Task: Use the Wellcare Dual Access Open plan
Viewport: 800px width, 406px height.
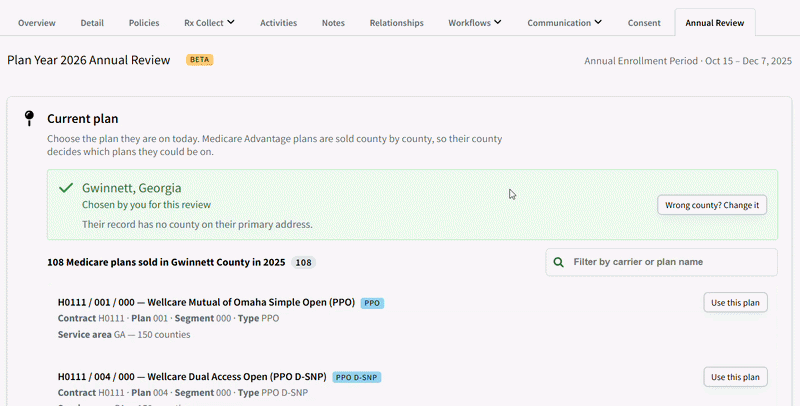Action: pyautogui.click(x=735, y=377)
